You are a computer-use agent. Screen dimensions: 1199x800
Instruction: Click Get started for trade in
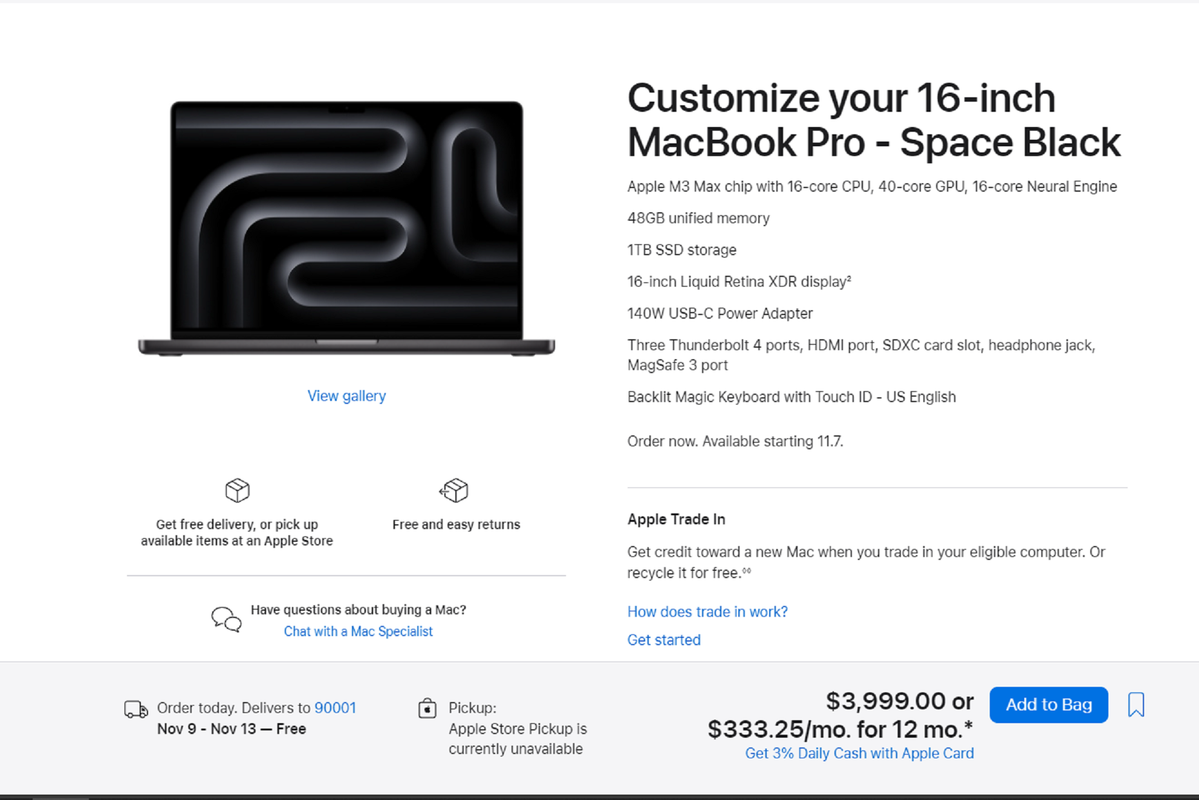664,639
